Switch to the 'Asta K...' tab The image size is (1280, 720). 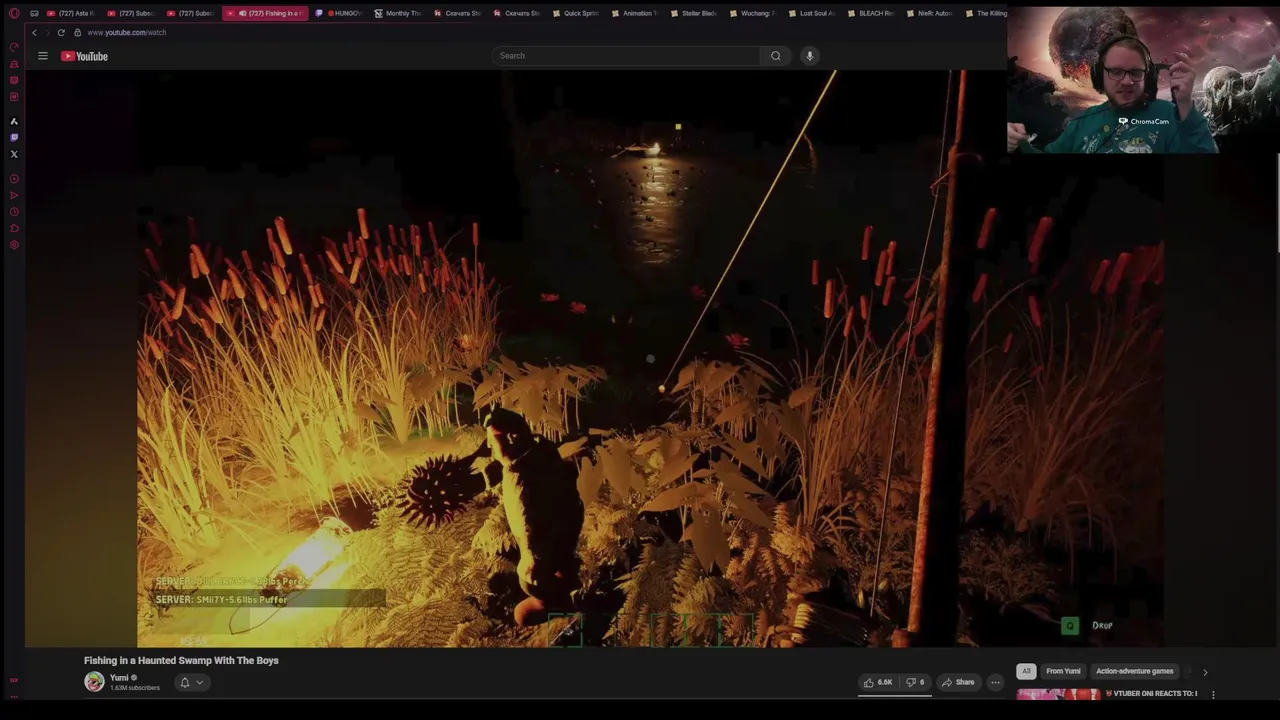pos(70,13)
